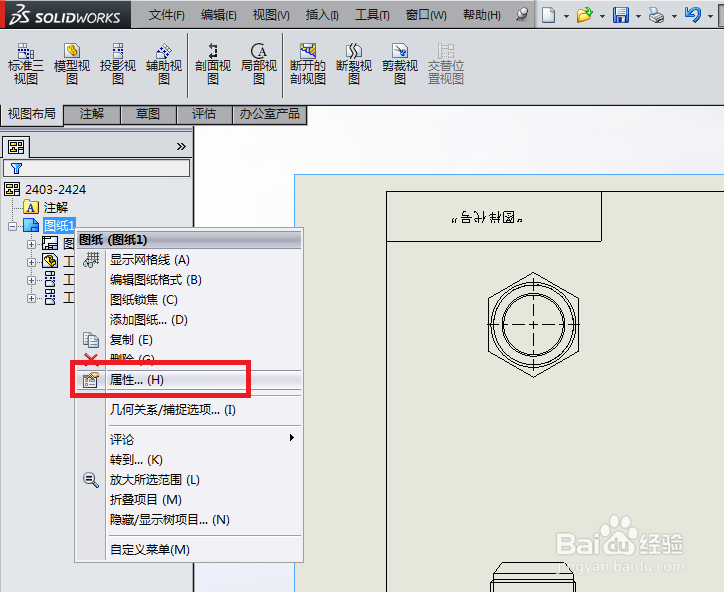Expand the panel with the double chevron

pyautogui.click(x=181, y=146)
